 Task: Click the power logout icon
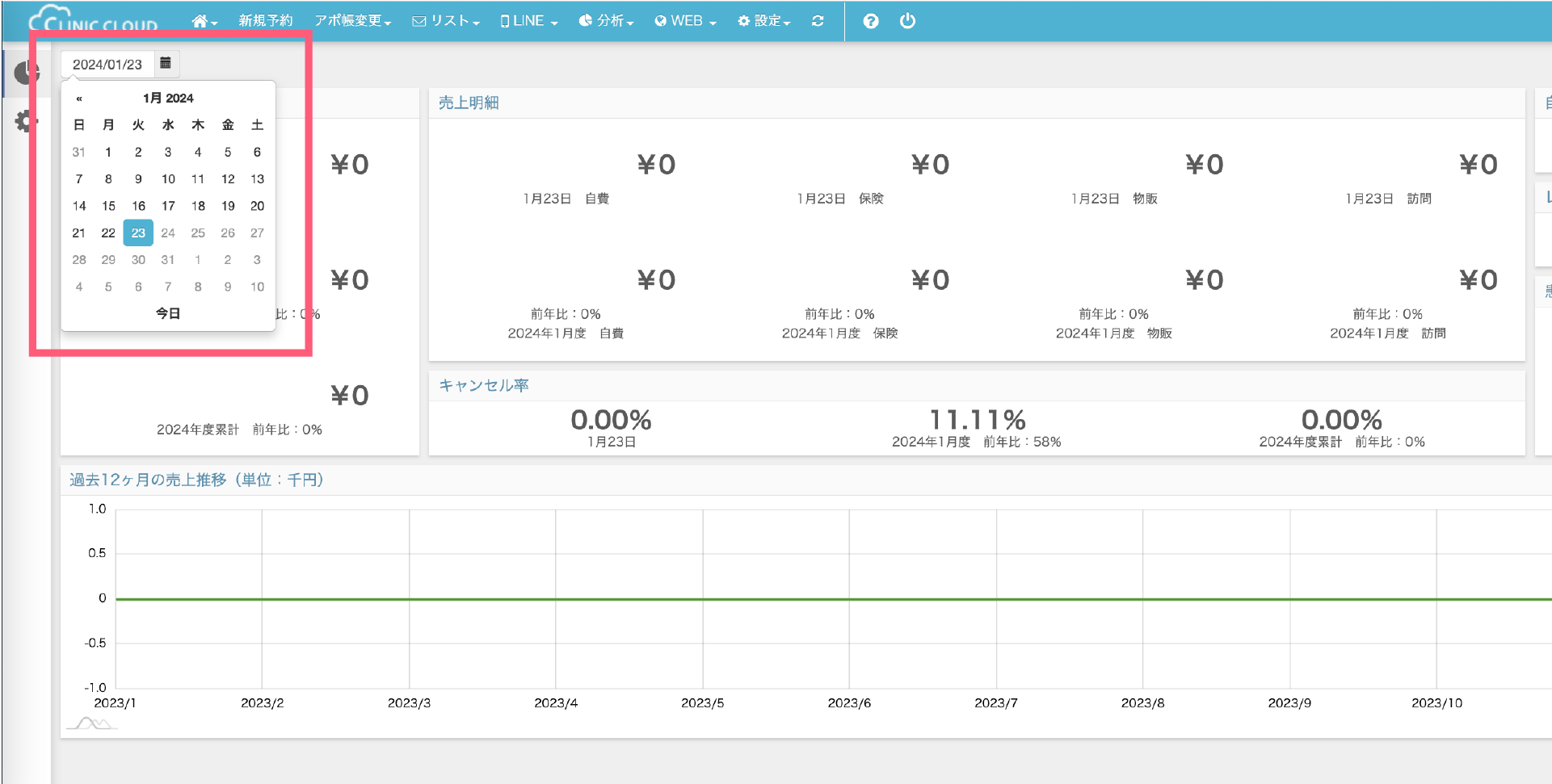(x=907, y=21)
